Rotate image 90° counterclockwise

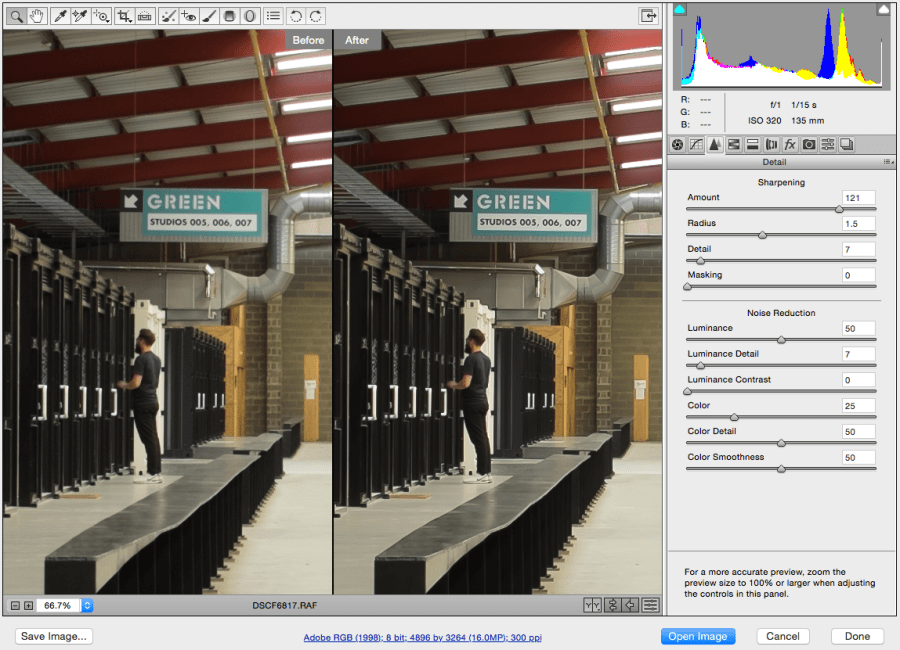(295, 16)
